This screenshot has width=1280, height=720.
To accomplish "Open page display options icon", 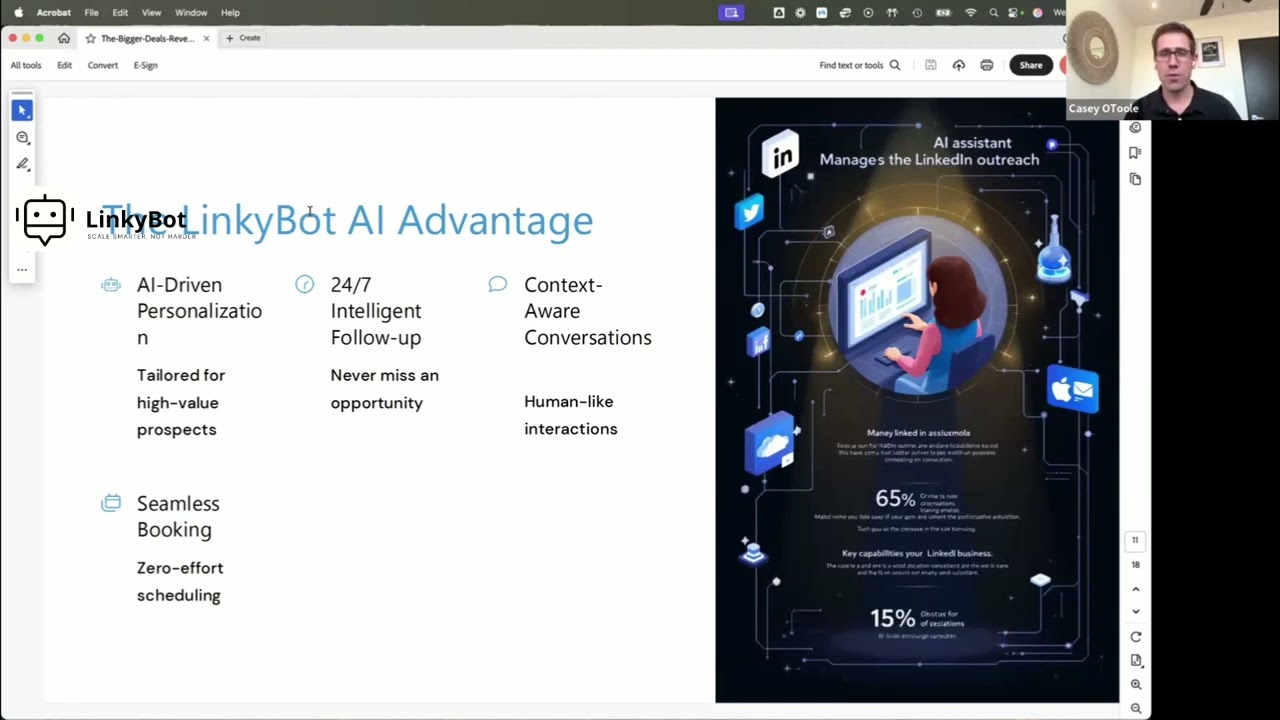I will pos(1135,661).
